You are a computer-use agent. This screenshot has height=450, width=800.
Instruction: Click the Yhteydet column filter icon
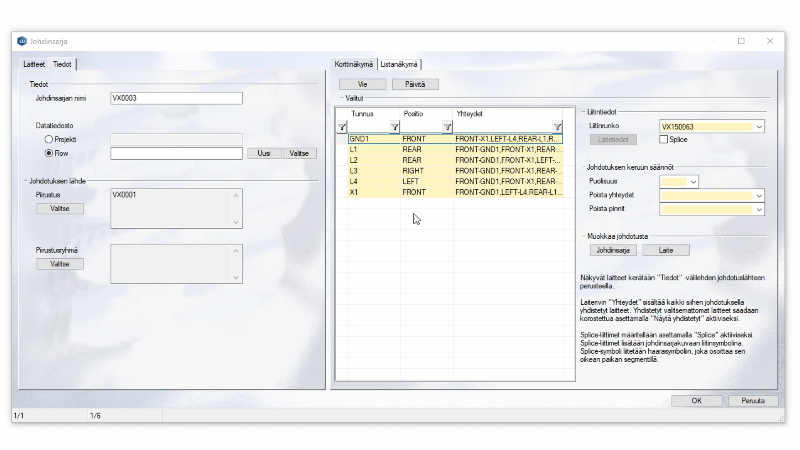point(557,127)
